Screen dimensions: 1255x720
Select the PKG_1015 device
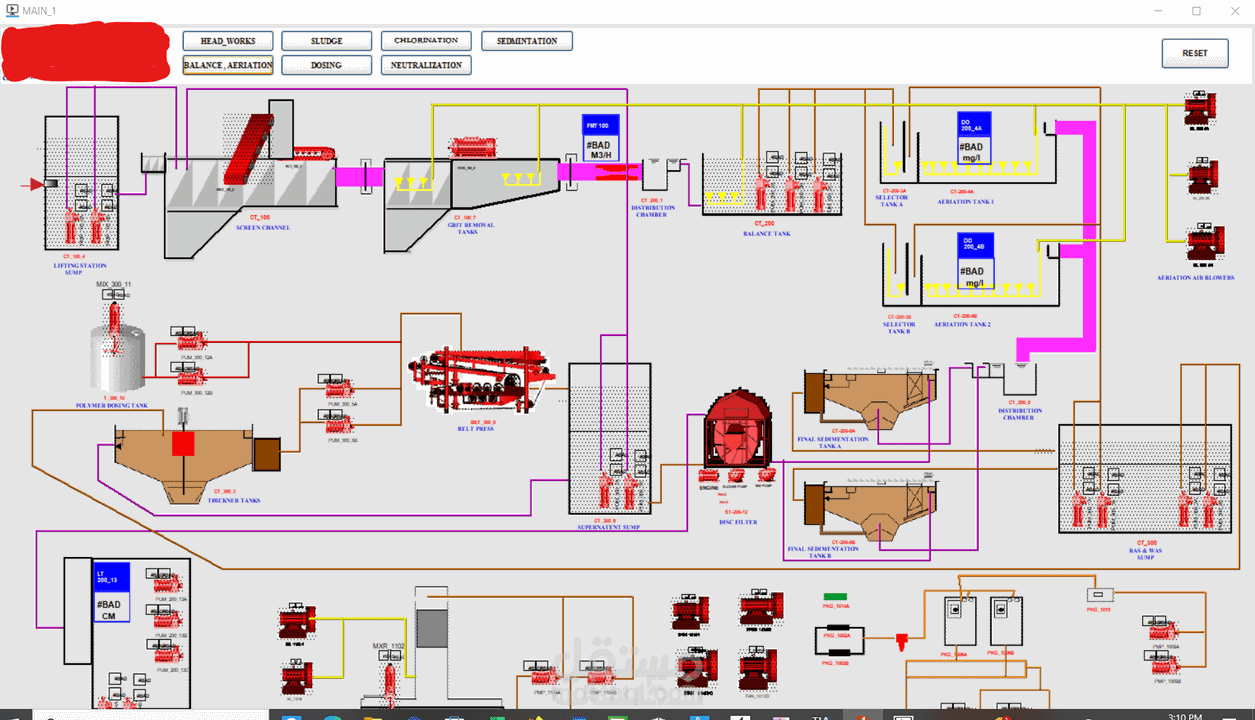[1100, 593]
